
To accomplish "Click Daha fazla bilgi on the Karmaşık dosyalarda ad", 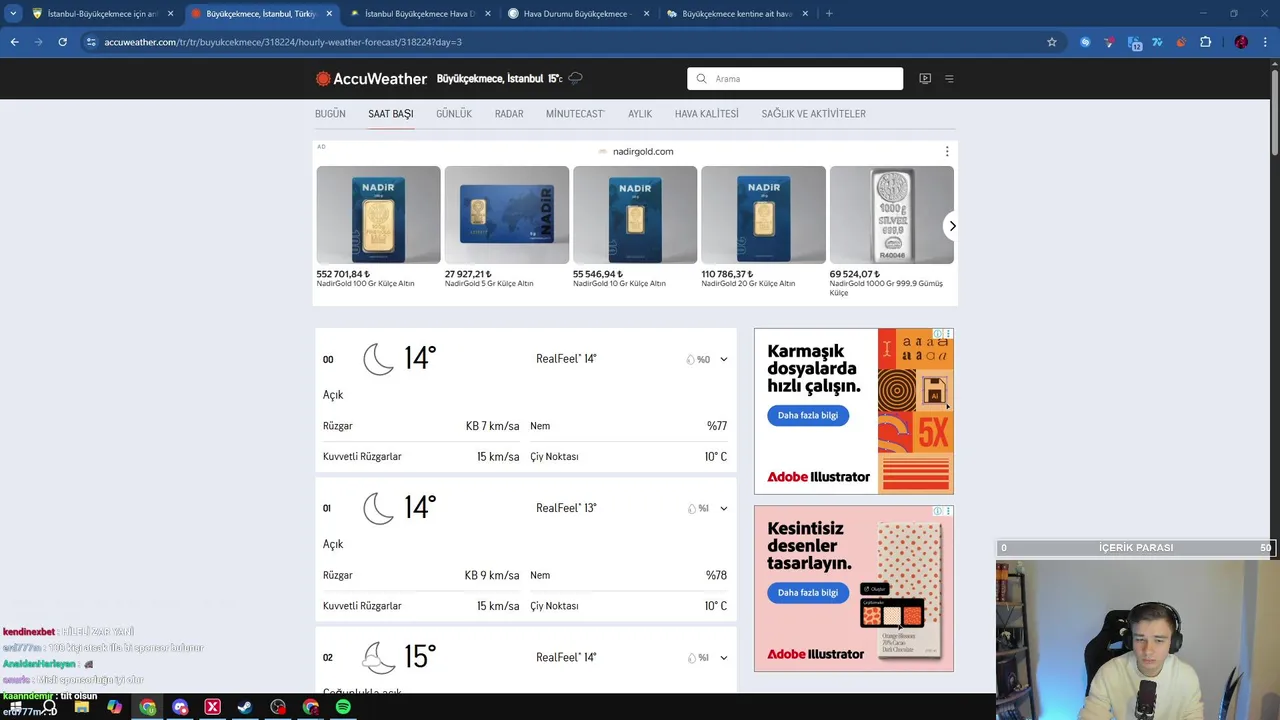I will (x=808, y=415).
